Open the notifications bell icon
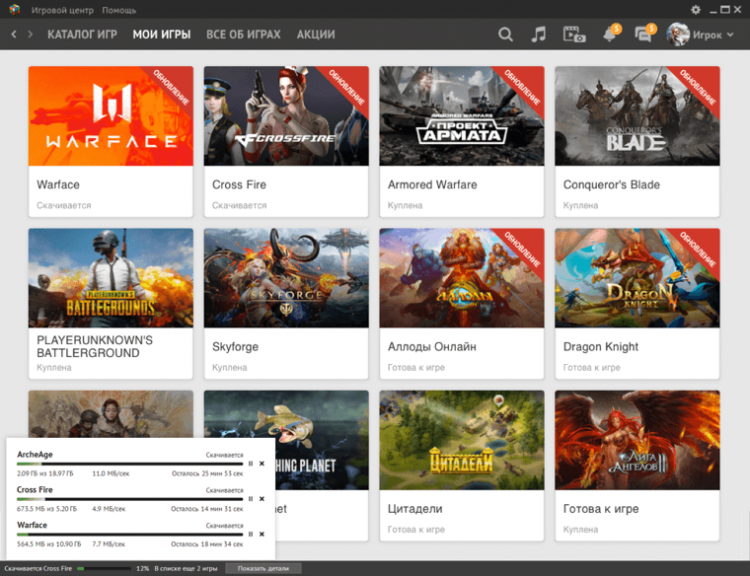 pos(609,35)
